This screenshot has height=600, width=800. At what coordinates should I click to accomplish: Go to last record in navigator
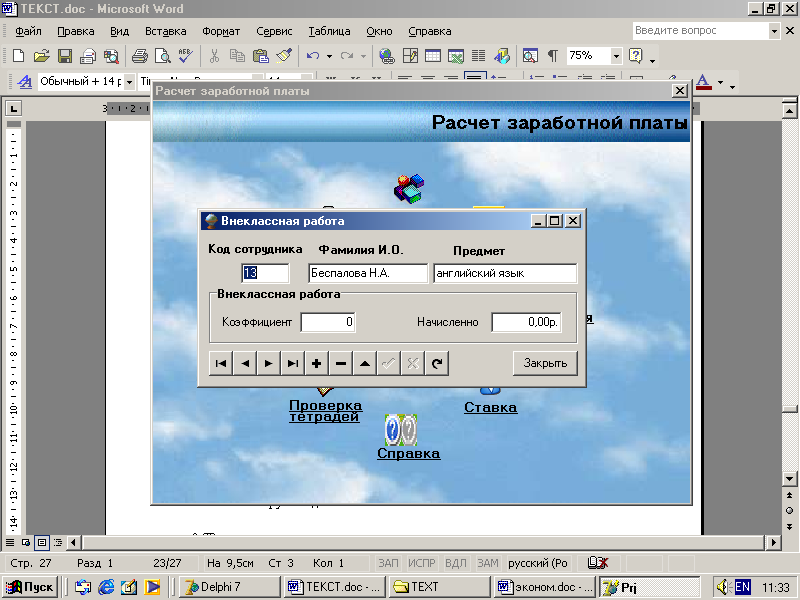click(293, 363)
